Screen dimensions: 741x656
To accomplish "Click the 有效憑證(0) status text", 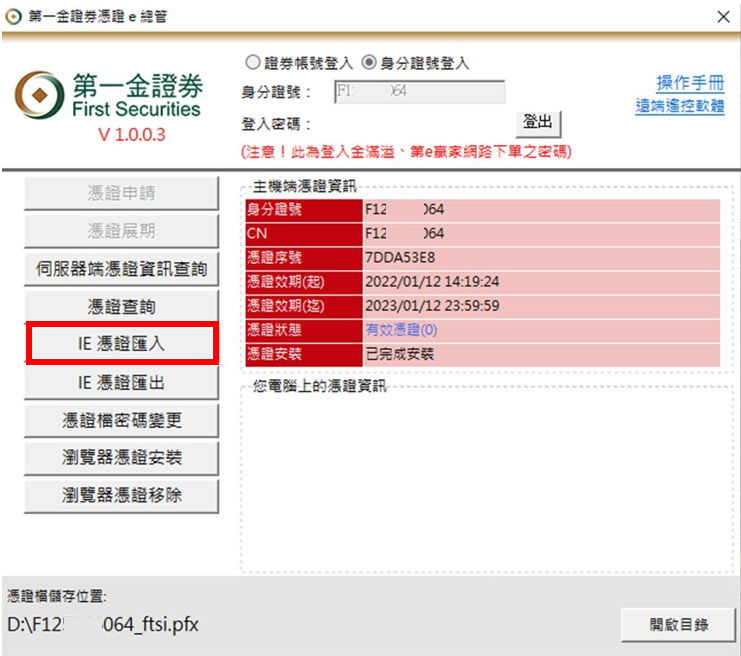I will coord(401,330).
